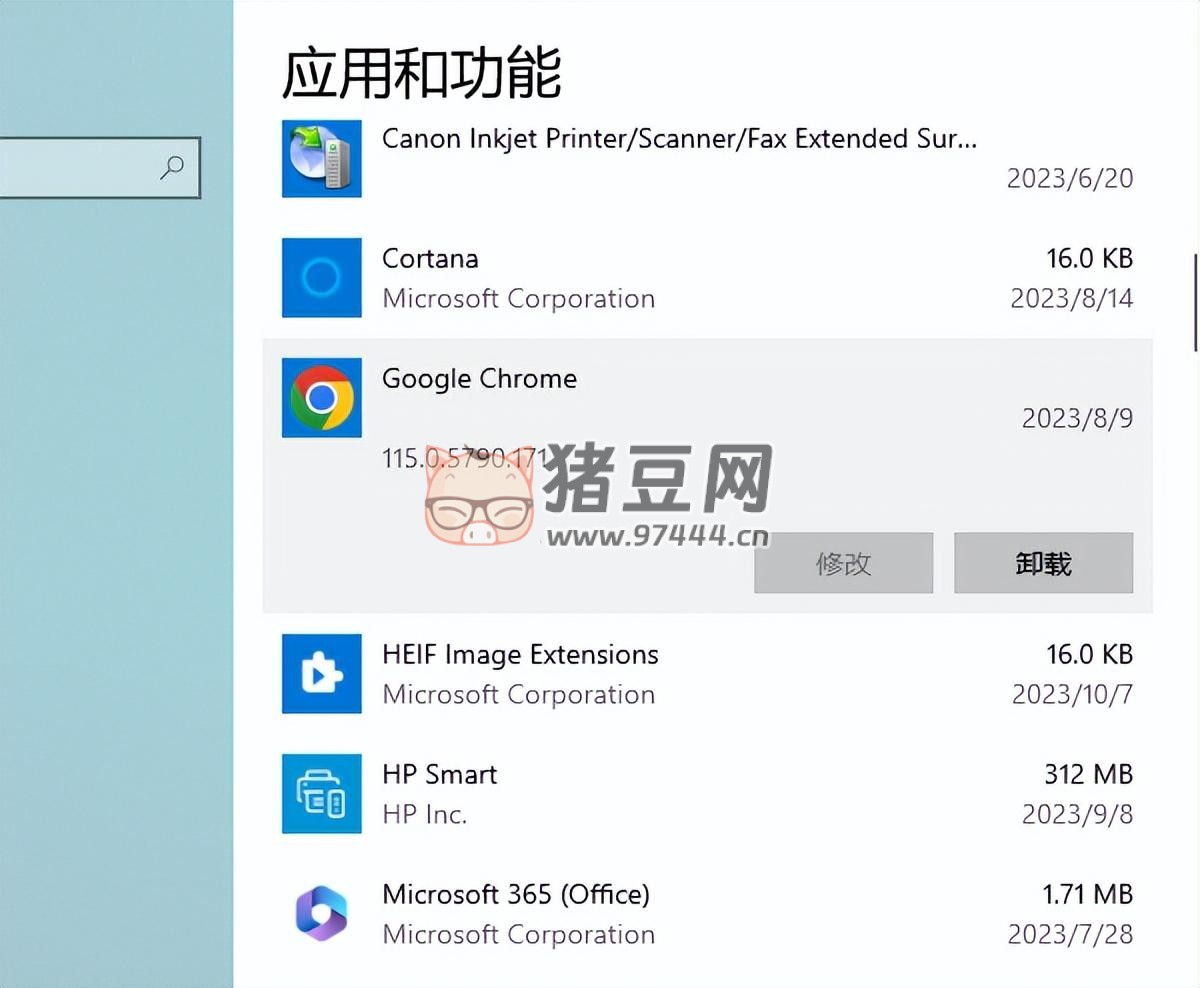Select the HEIF Image Extensions entry name
Image resolution: width=1200 pixels, height=988 pixels.
520,655
